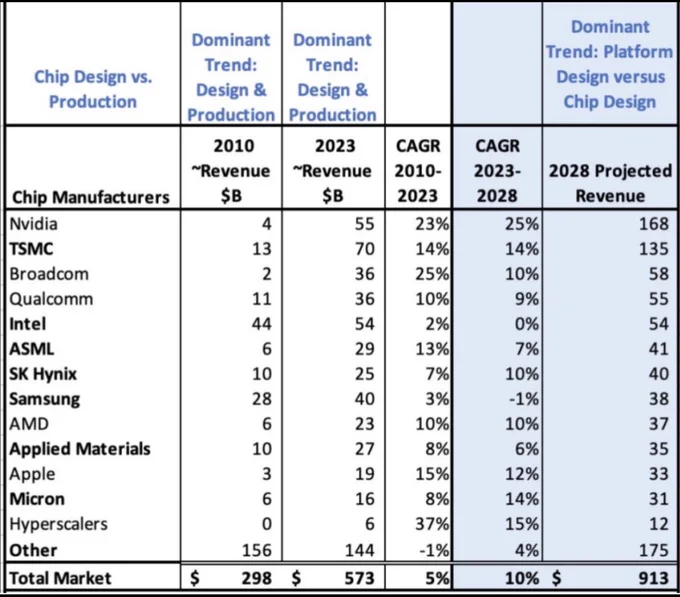
Task: Select TSMC's 2023 revenue value 70
Action: click(x=364, y=249)
